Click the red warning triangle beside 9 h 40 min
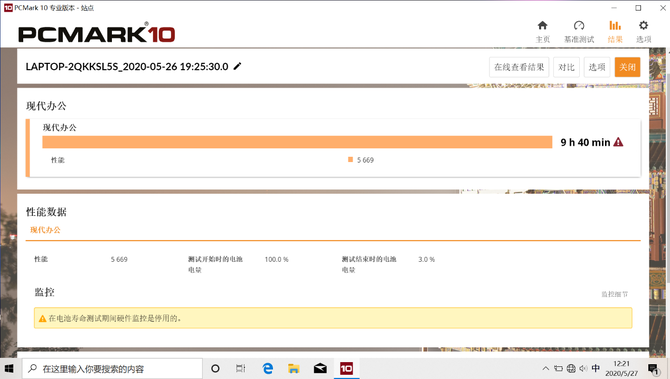 point(618,142)
